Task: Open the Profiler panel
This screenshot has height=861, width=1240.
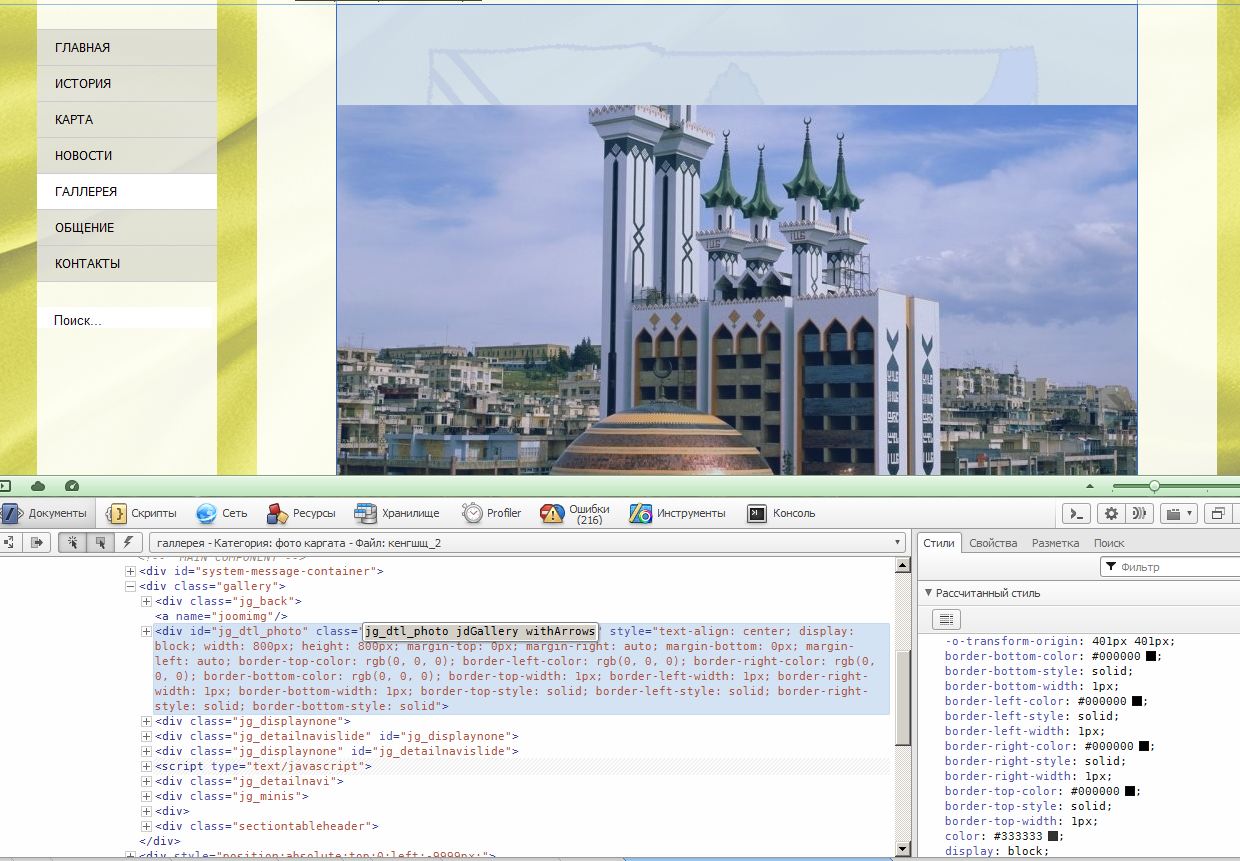Action: (492, 513)
